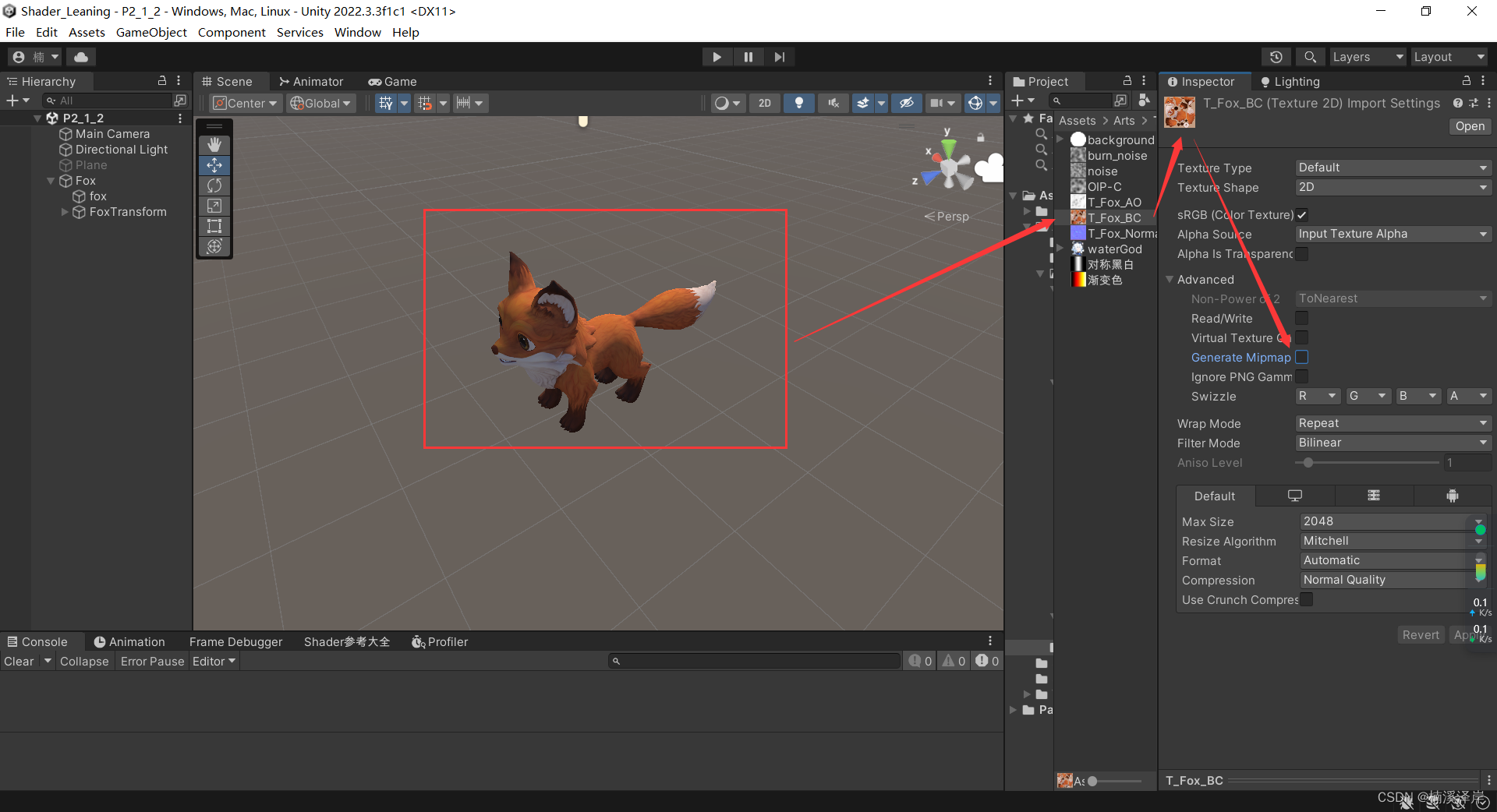Select the Rect transform tool

[214, 226]
